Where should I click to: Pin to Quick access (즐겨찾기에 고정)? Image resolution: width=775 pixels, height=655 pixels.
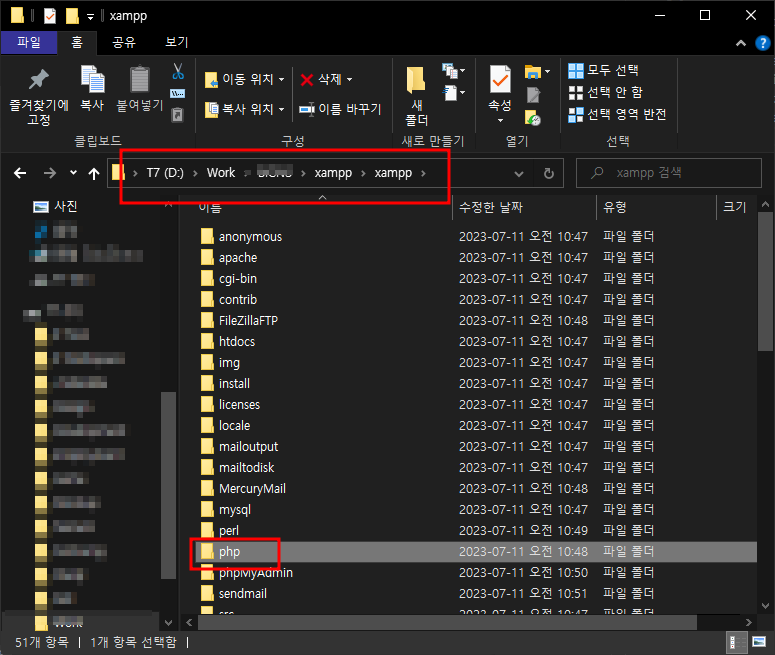click(39, 95)
